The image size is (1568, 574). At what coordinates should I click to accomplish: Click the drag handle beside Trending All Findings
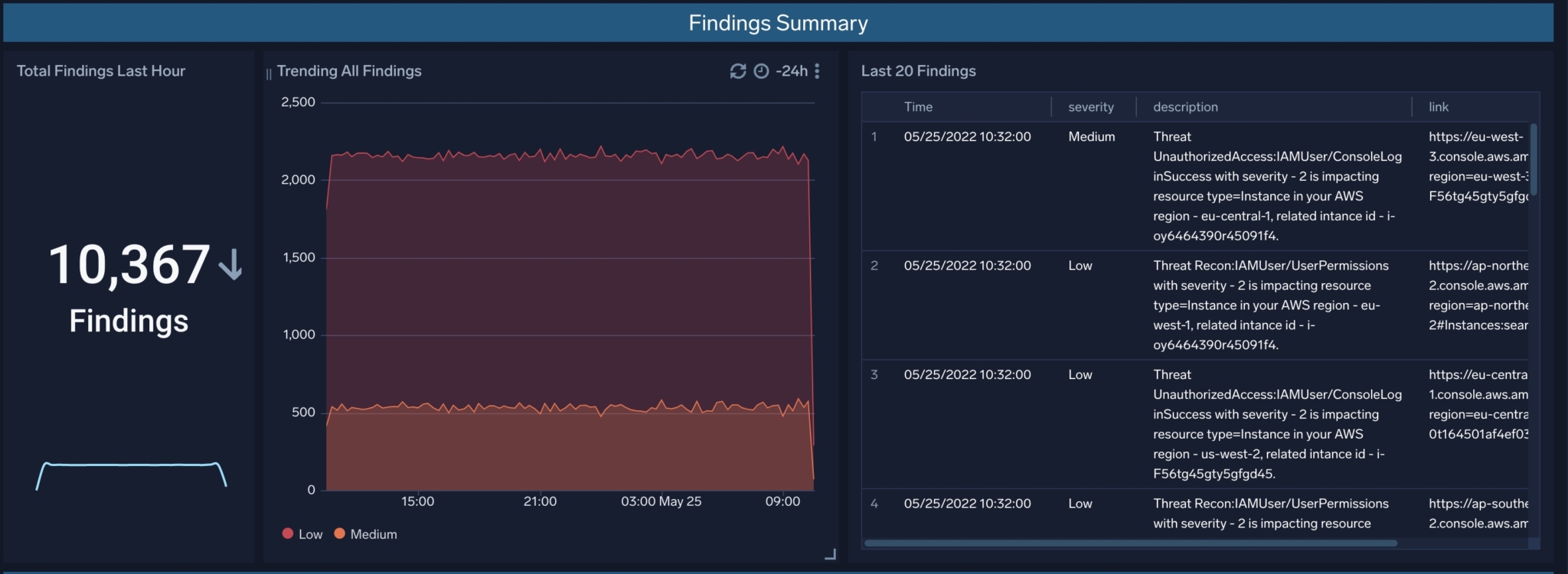pyautogui.click(x=269, y=73)
